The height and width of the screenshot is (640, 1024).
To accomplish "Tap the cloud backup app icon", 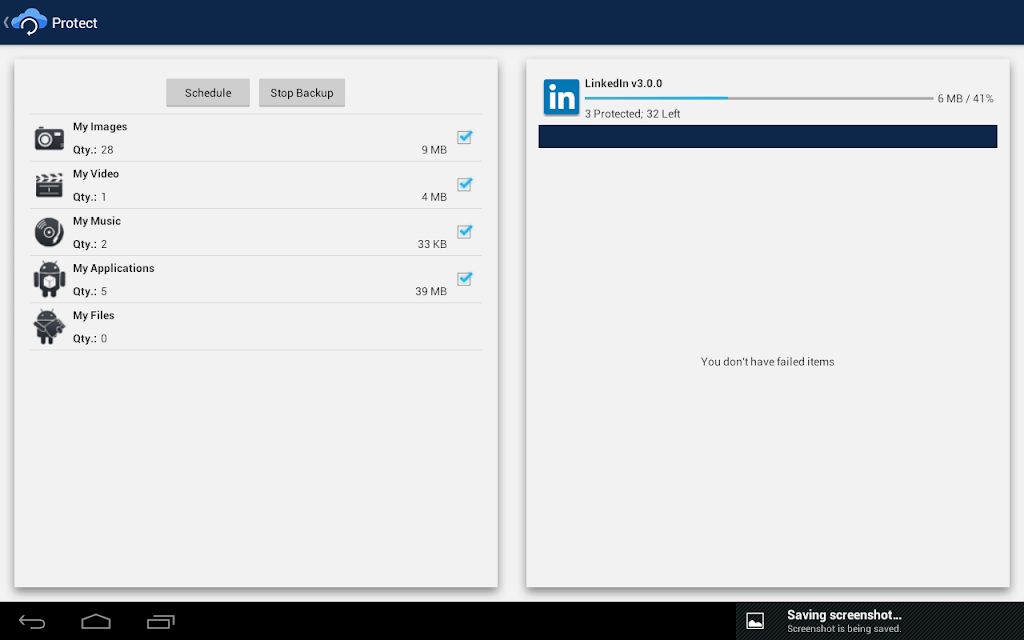I will [x=29, y=22].
